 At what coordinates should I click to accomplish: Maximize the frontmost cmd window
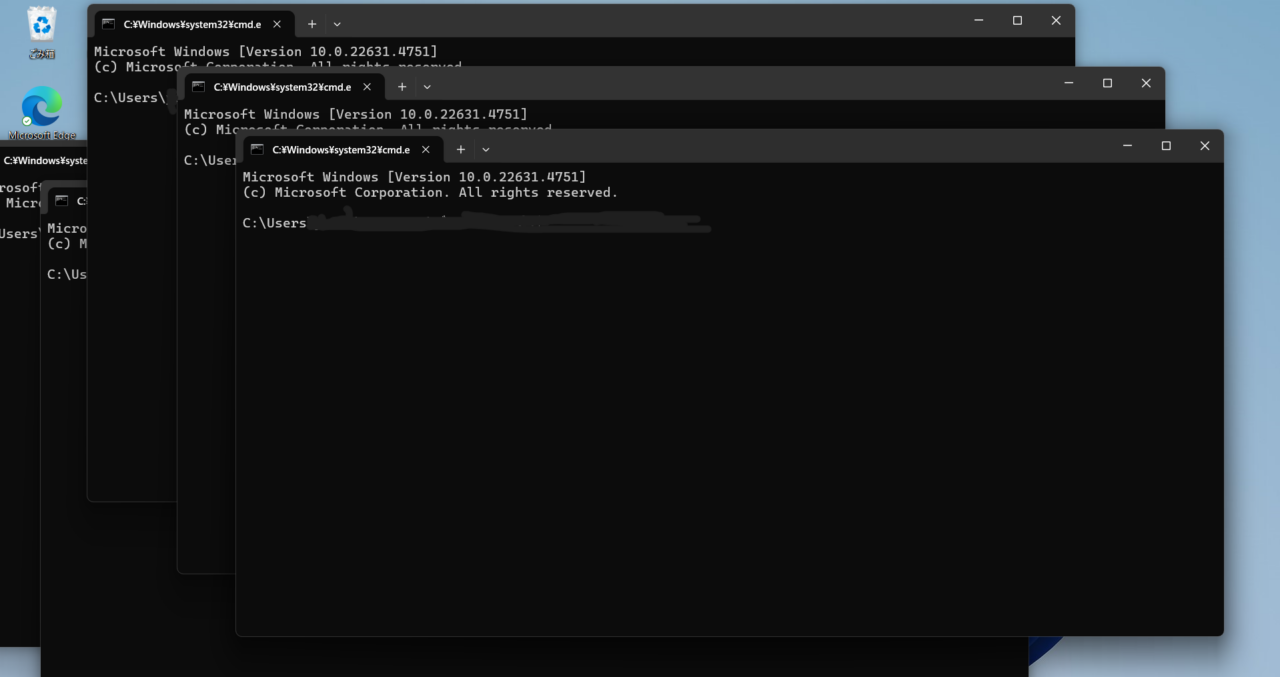pyautogui.click(x=1166, y=146)
